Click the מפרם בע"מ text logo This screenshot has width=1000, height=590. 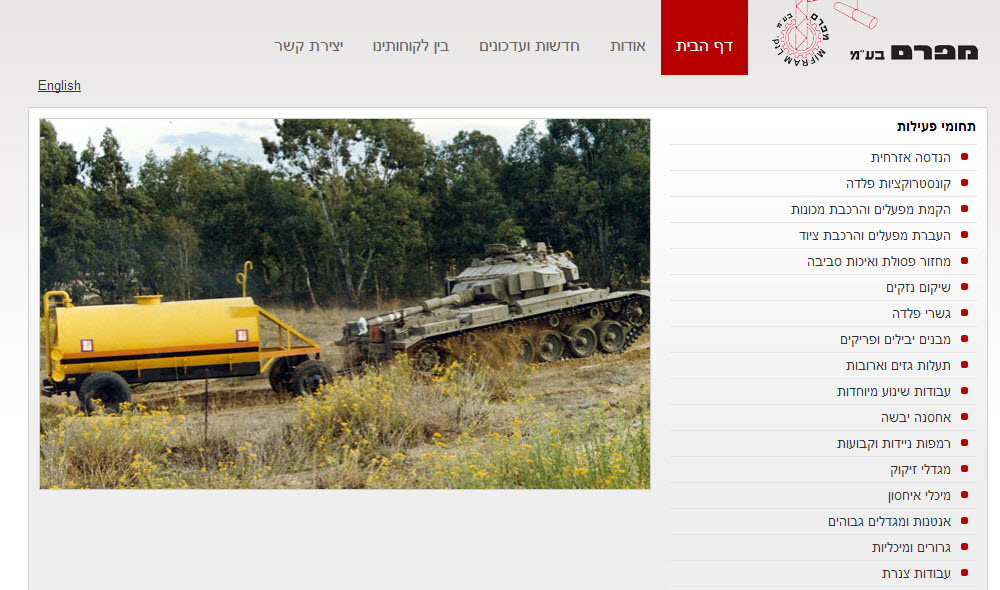(x=913, y=52)
